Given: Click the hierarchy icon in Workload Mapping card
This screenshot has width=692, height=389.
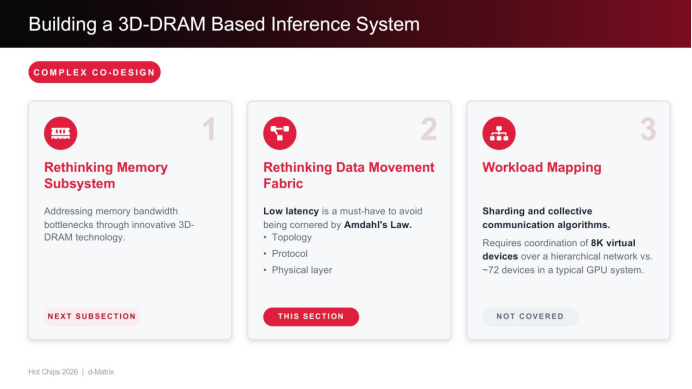Looking at the screenshot, I should click(499, 133).
